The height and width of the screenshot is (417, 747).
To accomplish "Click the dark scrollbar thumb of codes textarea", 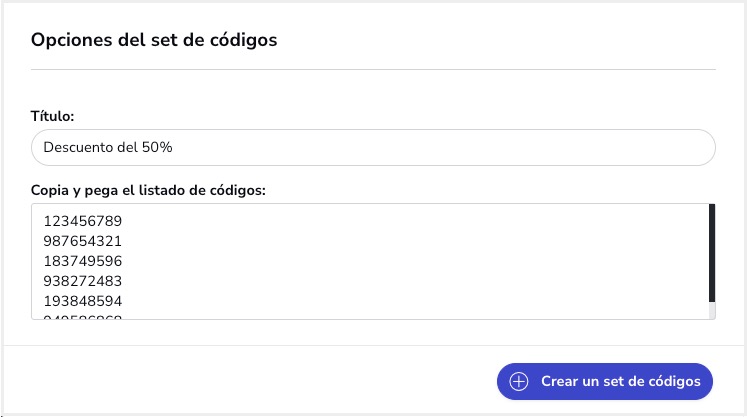I will click(x=712, y=253).
